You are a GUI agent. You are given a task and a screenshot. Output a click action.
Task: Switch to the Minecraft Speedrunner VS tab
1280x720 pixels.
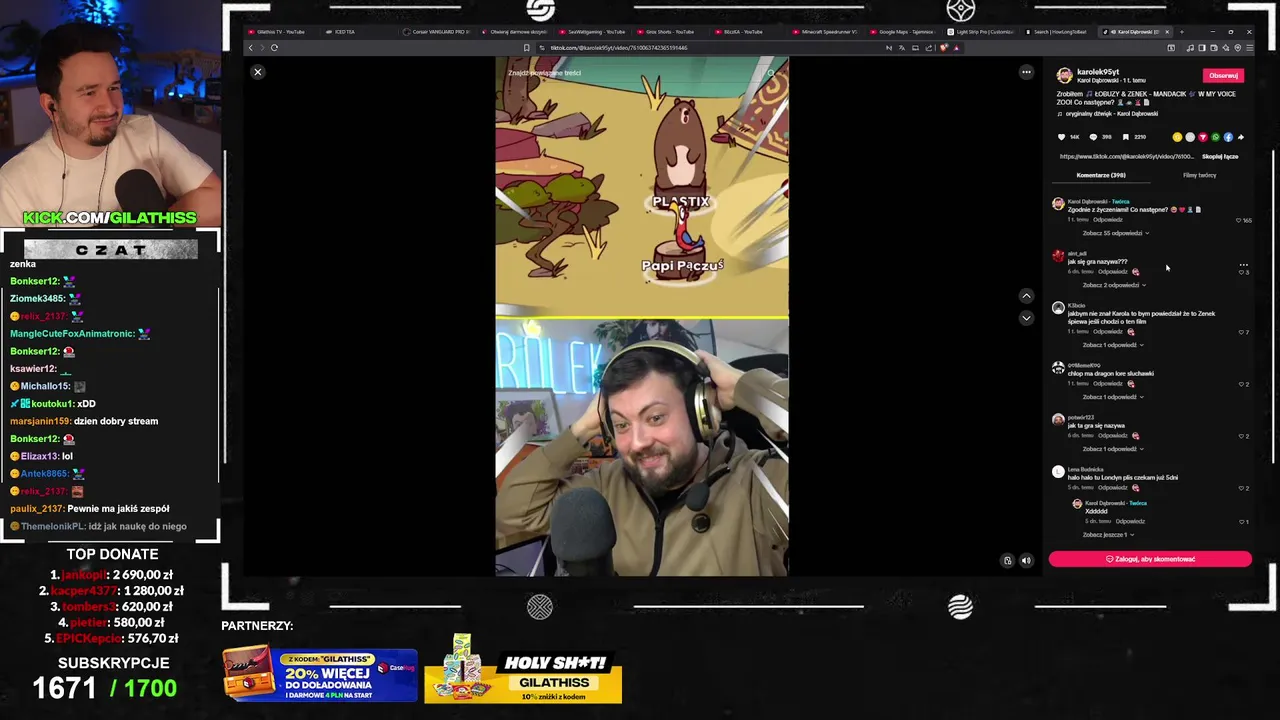tap(825, 32)
